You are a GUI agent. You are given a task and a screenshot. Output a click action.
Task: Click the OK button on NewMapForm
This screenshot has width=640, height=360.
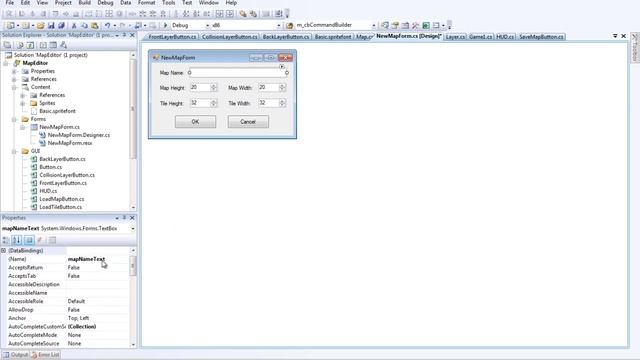(x=196, y=122)
